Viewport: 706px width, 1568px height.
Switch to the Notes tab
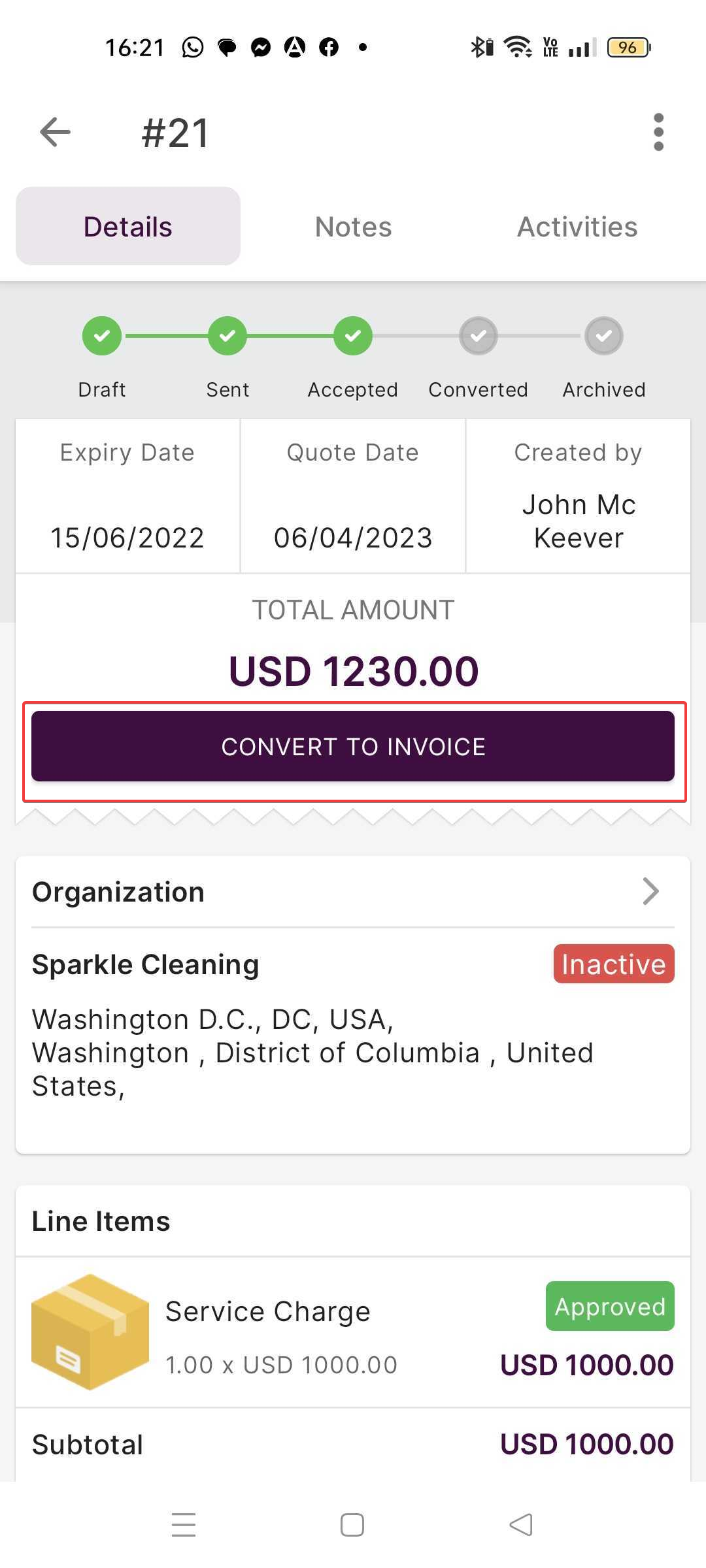pyautogui.click(x=353, y=227)
